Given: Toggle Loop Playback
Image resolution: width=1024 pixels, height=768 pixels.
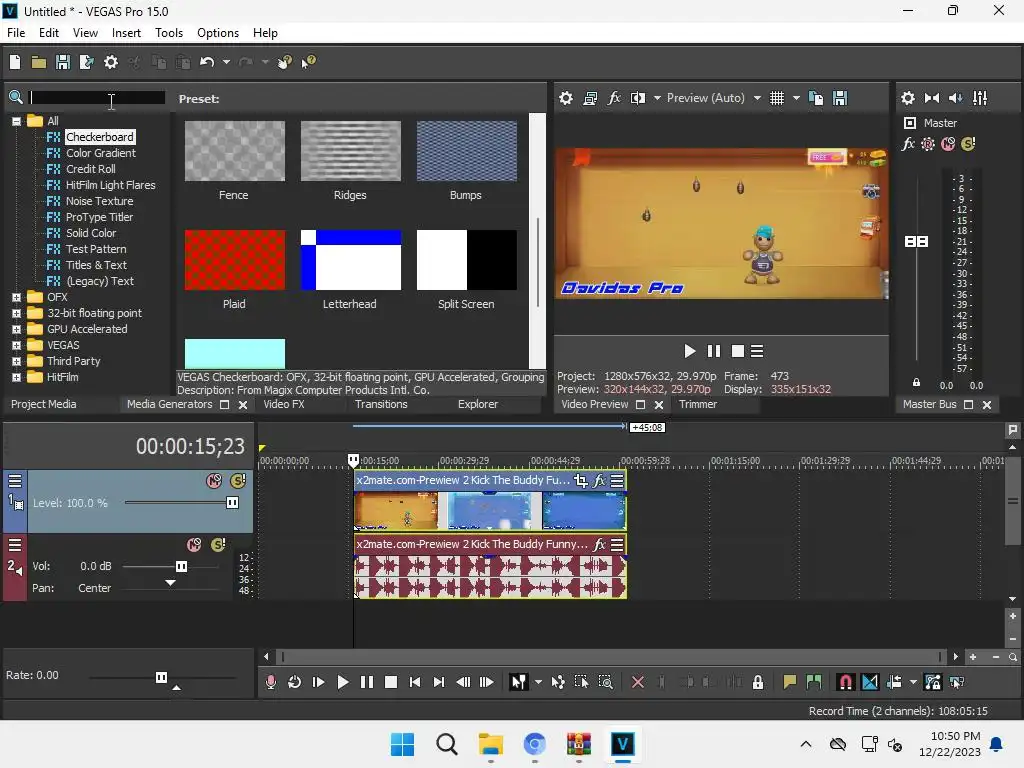Looking at the screenshot, I should (295, 682).
